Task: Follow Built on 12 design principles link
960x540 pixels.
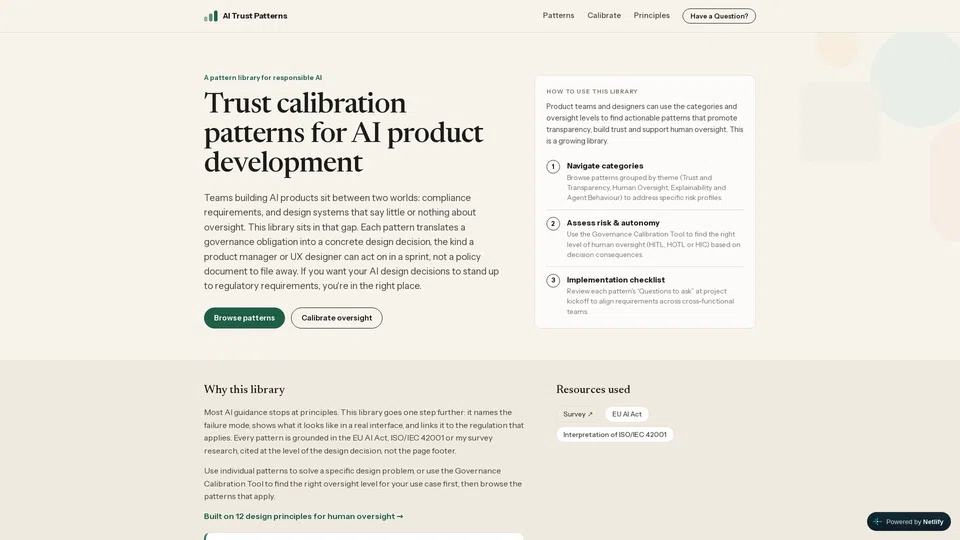Action: [x=303, y=516]
